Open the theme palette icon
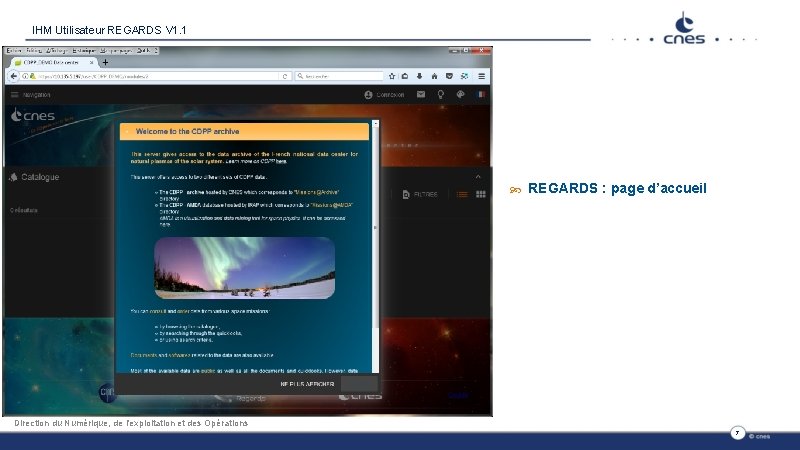 coord(460,94)
